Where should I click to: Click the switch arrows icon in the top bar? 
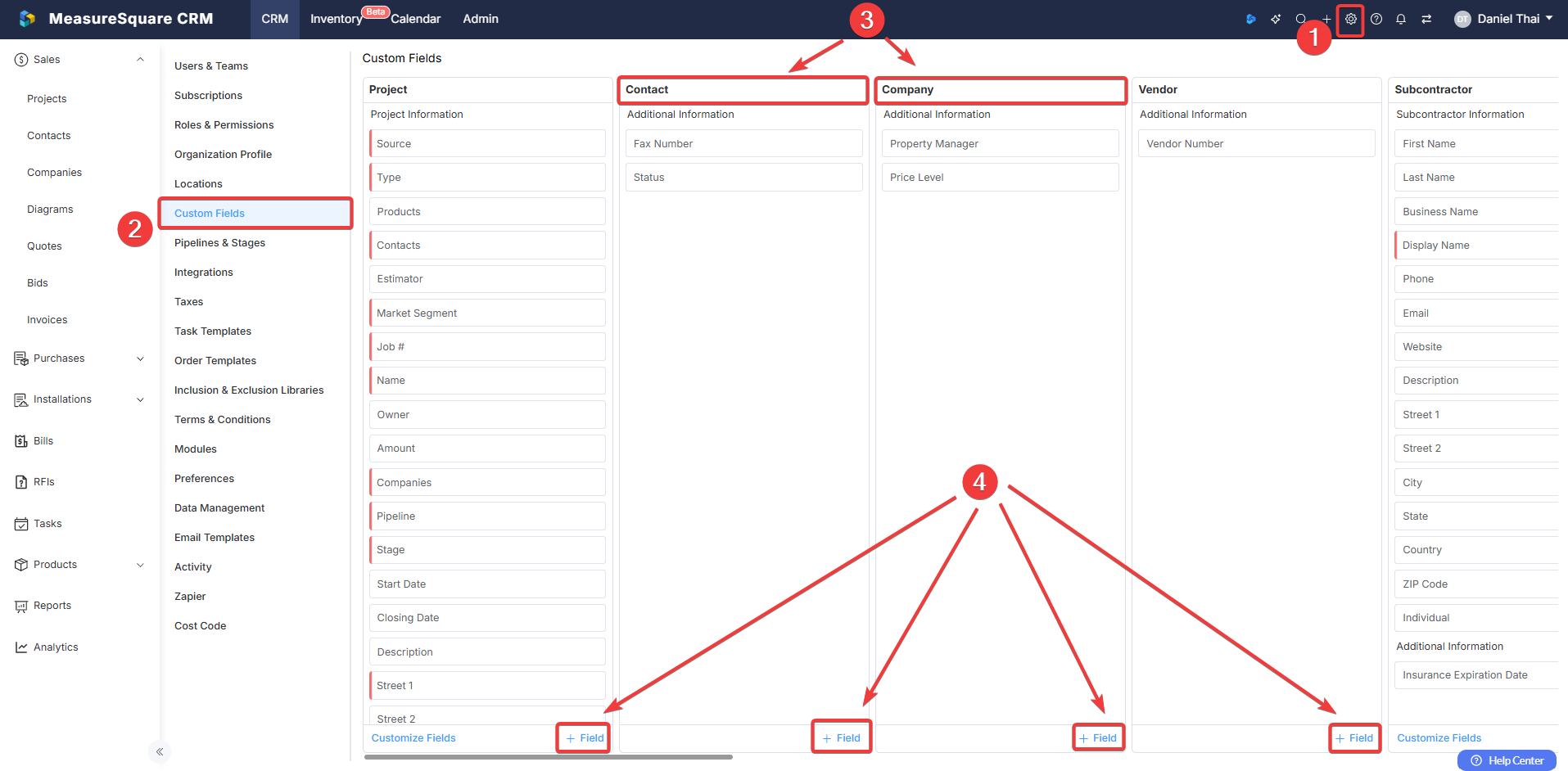[x=1426, y=19]
